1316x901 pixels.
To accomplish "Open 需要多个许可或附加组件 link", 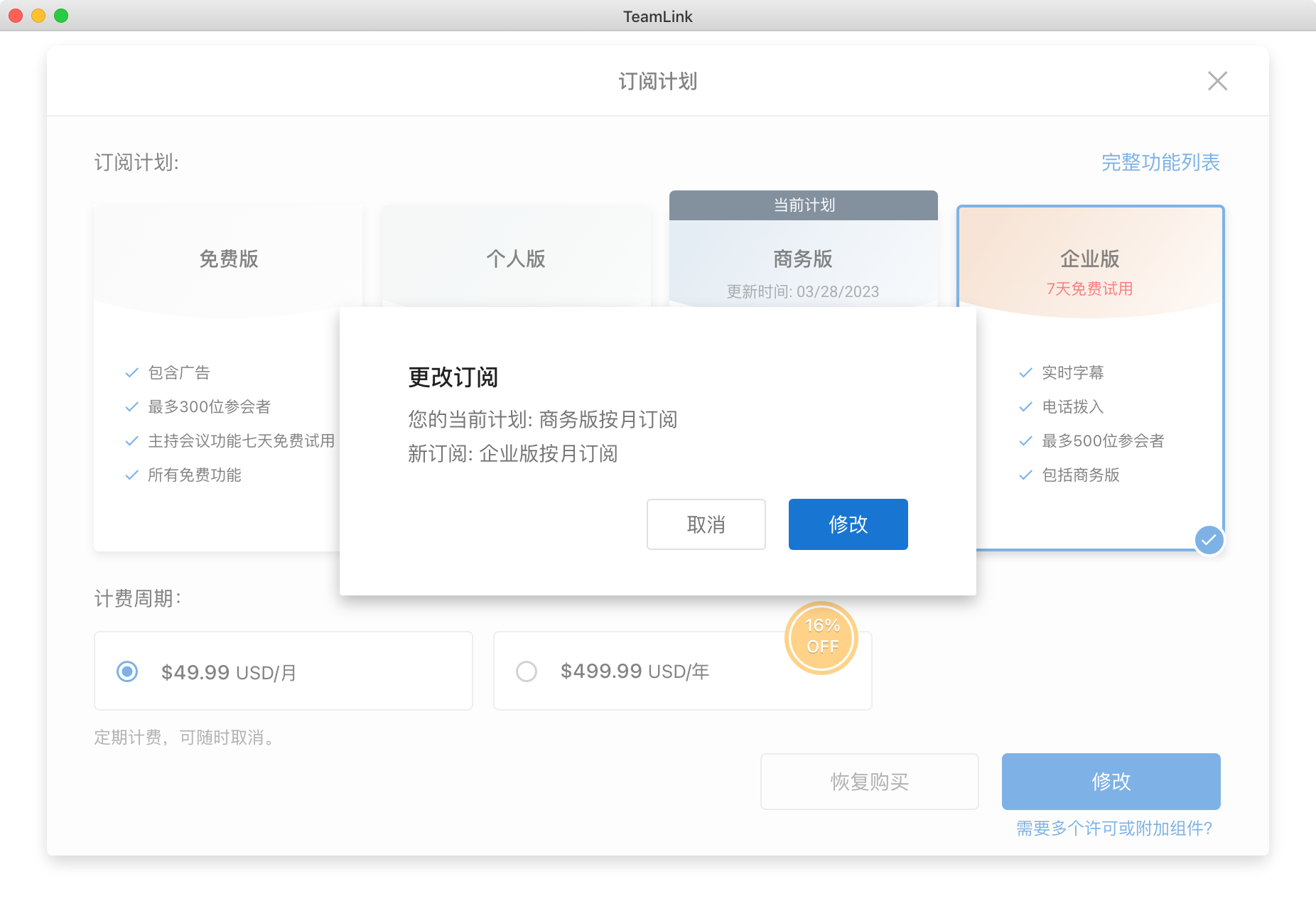I will pos(1113,829).
